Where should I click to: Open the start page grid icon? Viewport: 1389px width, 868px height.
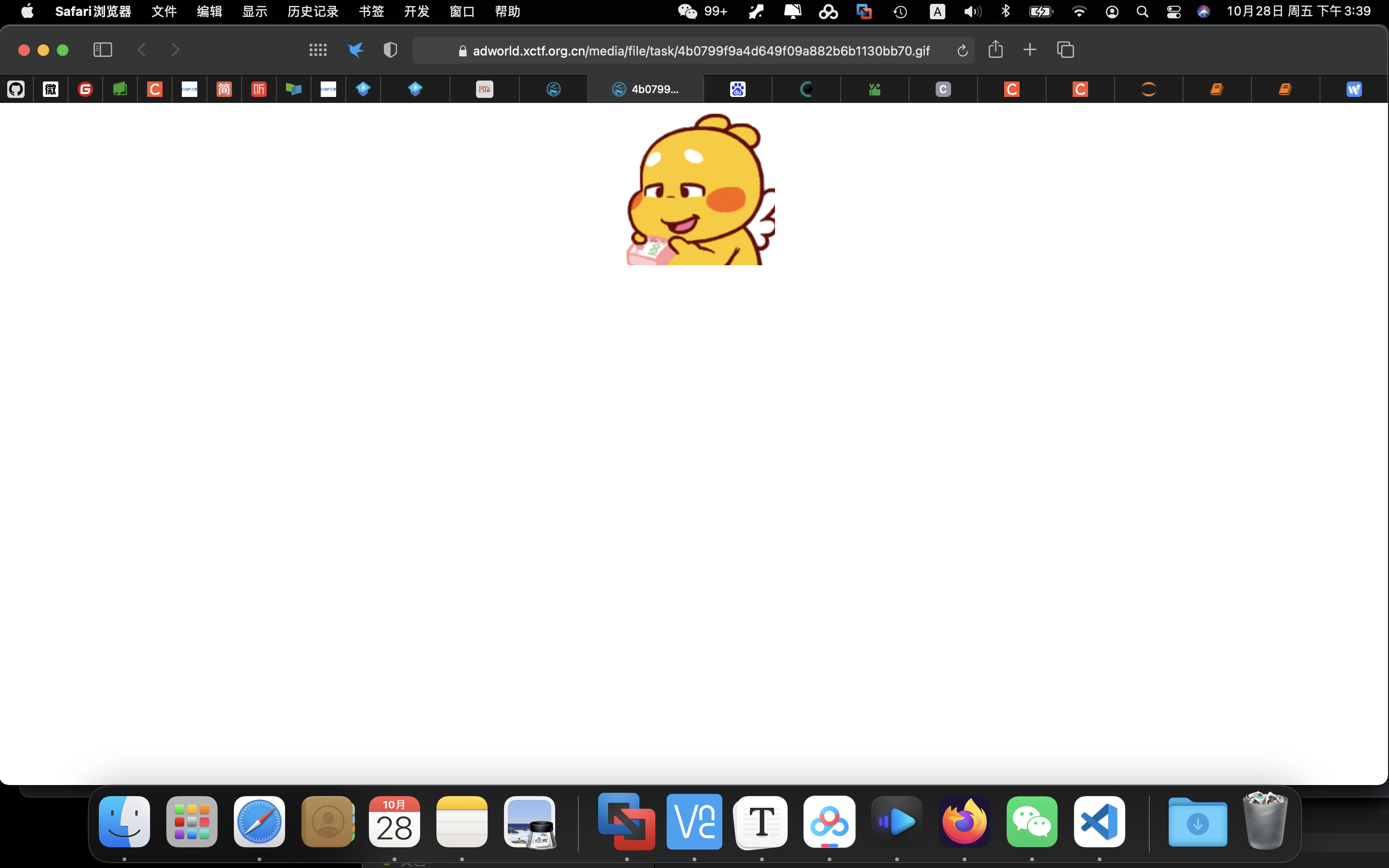318,50
